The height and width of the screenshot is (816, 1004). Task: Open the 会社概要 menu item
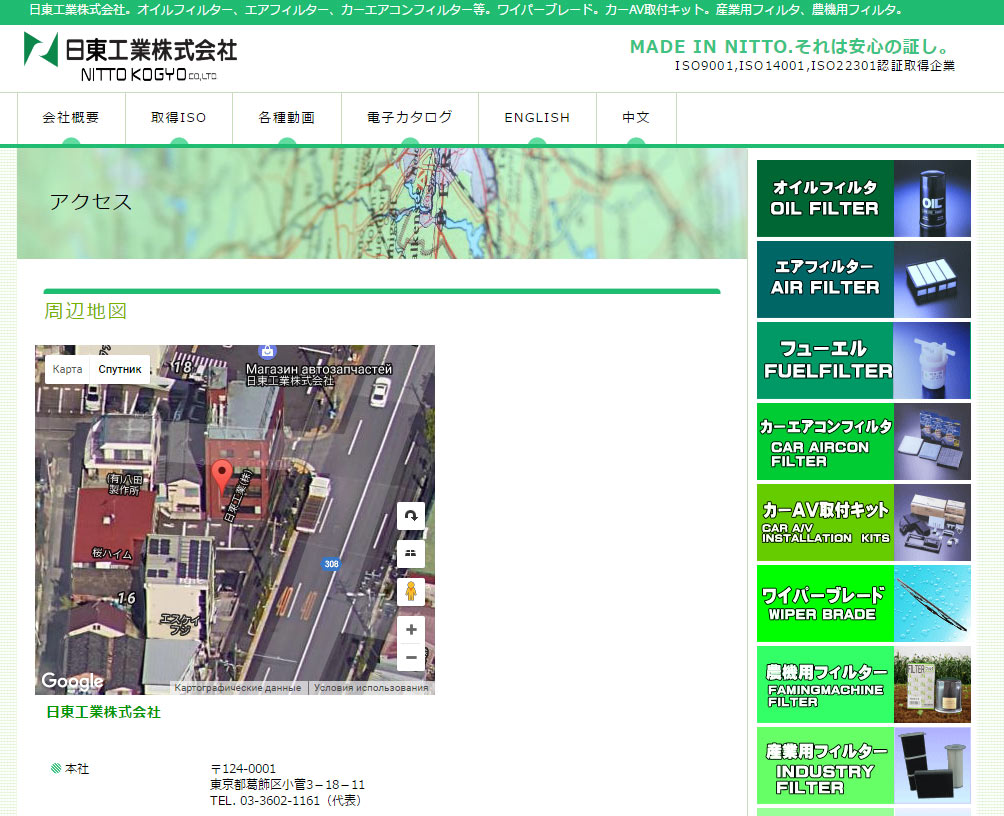pyautogui.click(x=71, y=118)
